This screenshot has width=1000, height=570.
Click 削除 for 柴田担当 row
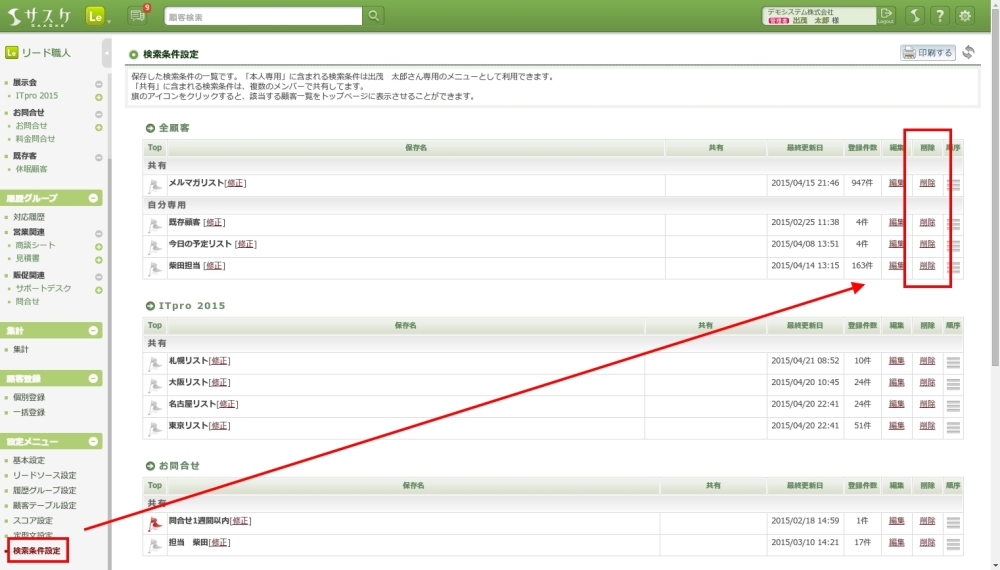[x=927, y=266]
